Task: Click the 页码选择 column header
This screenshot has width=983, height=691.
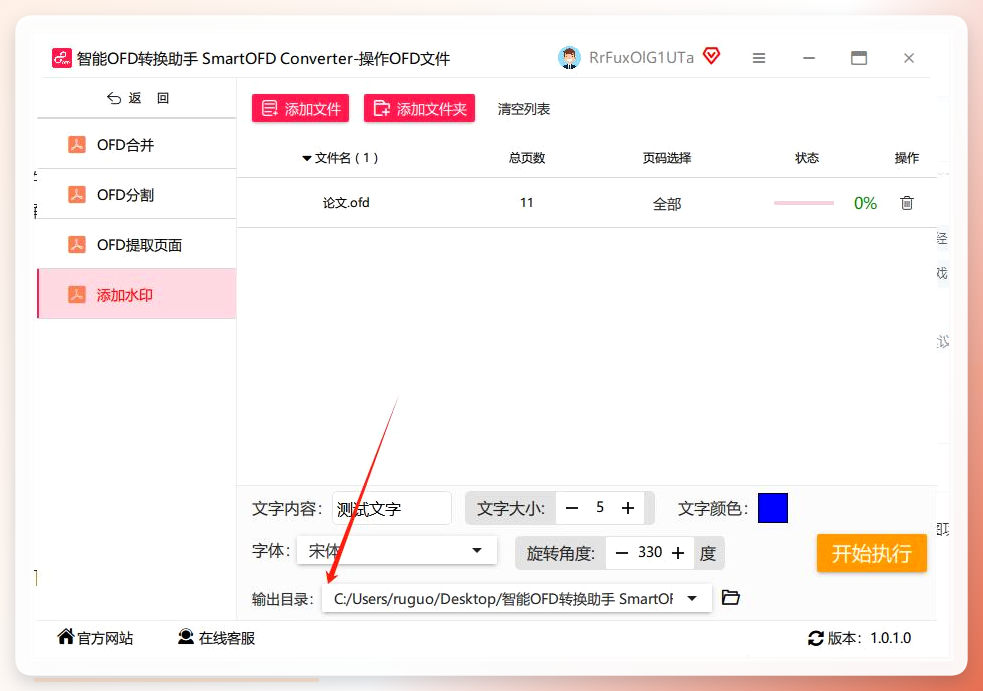Action: point(666,158)
